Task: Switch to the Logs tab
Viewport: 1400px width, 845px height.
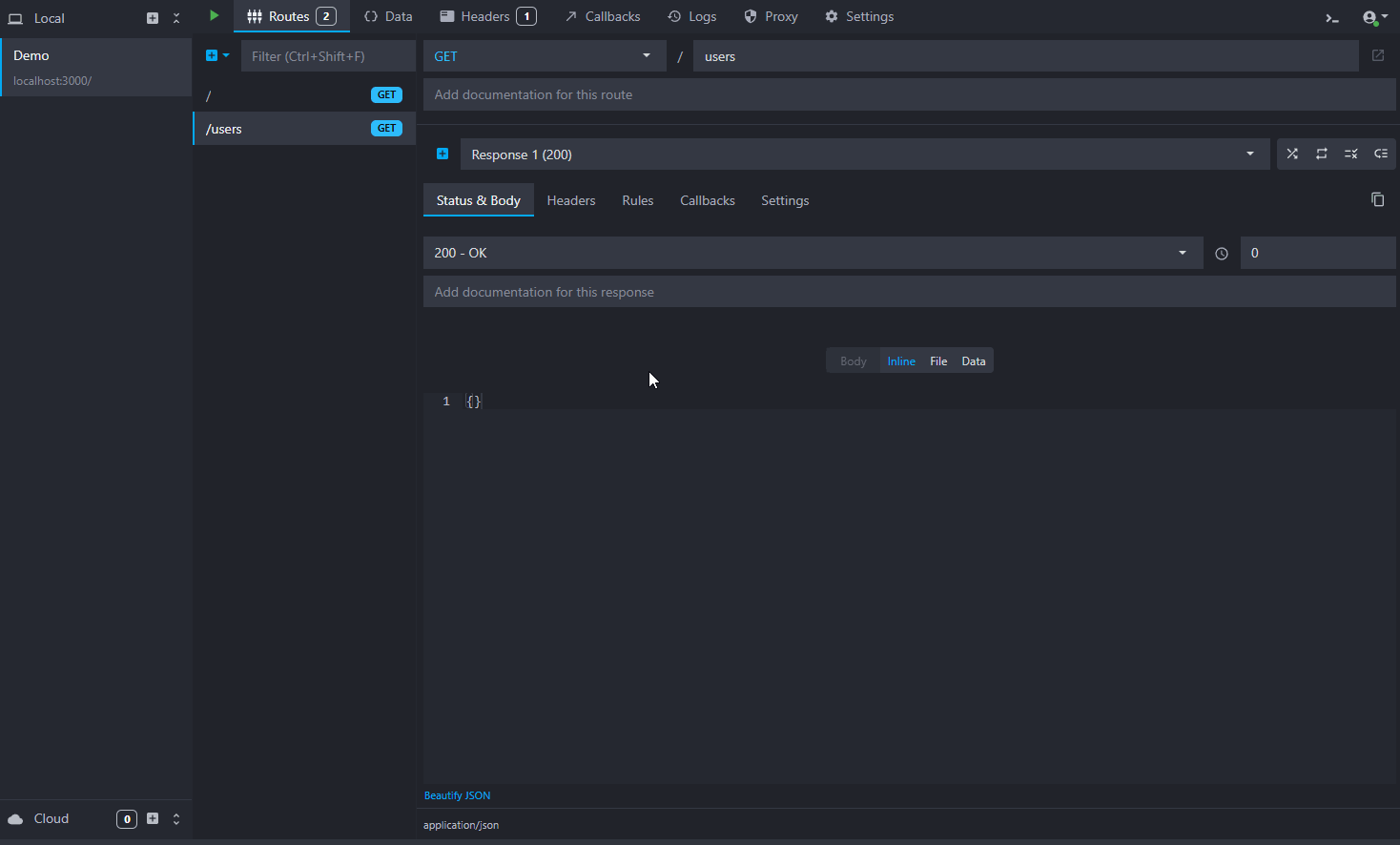Action: pyautogui.click(x=692, y=16)
